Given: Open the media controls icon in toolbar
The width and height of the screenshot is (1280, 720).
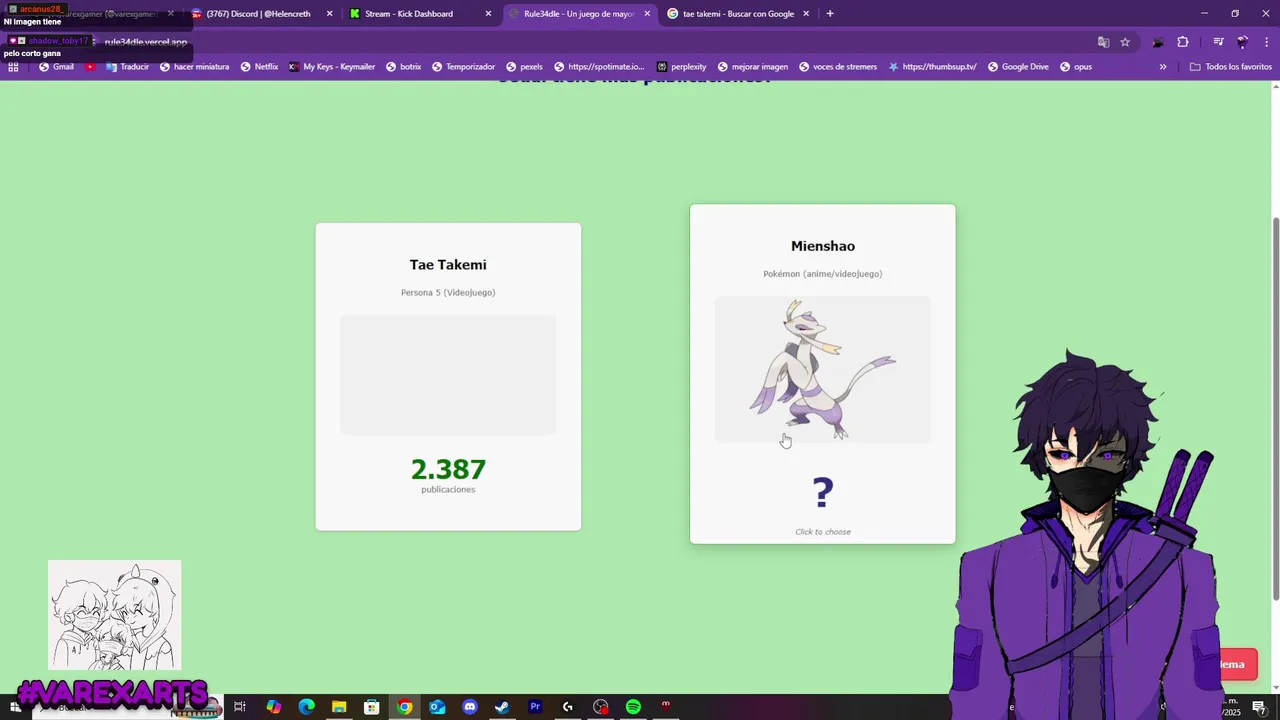Looking at the screenshot, I should tap(1218, 42).
